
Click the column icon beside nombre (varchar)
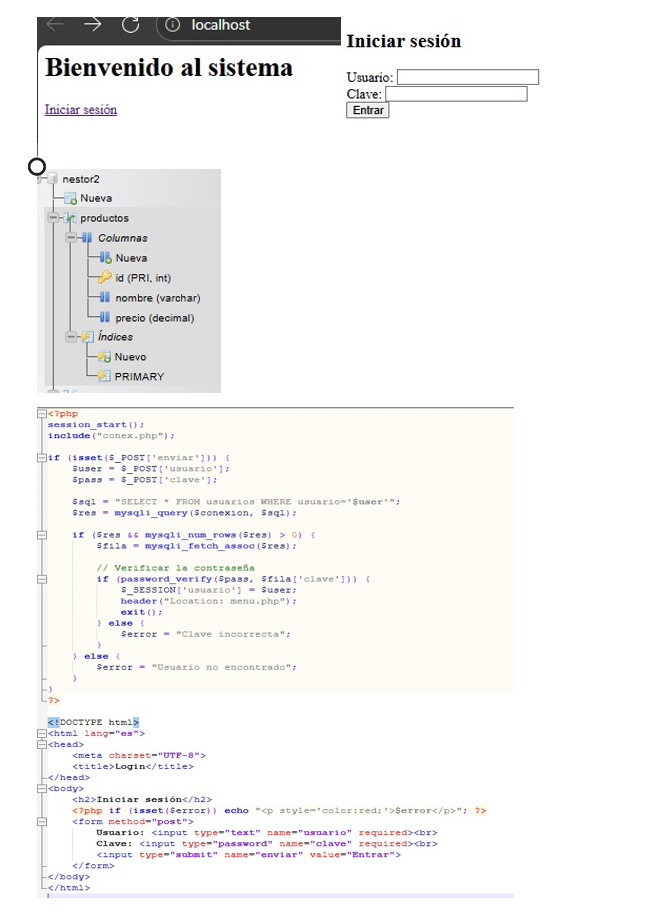[105, 298]
